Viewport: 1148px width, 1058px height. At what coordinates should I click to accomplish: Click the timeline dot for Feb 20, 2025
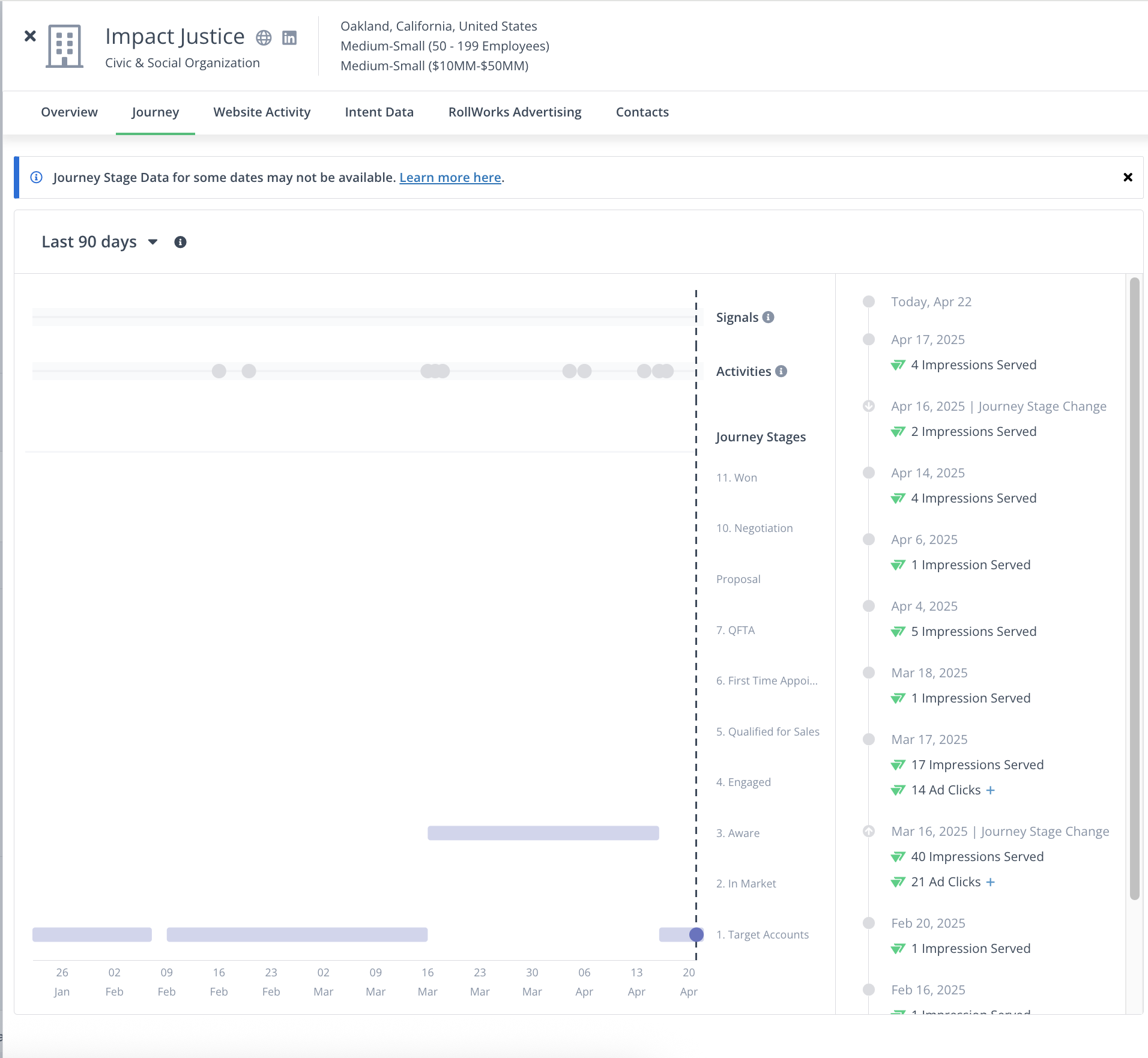(x=869, y=923)
